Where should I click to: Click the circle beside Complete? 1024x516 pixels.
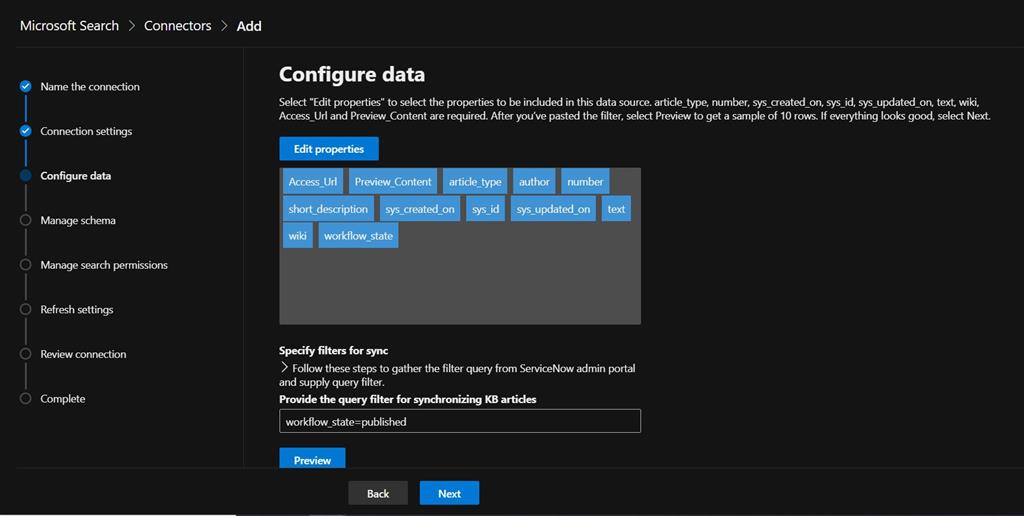tap(25, 398)
